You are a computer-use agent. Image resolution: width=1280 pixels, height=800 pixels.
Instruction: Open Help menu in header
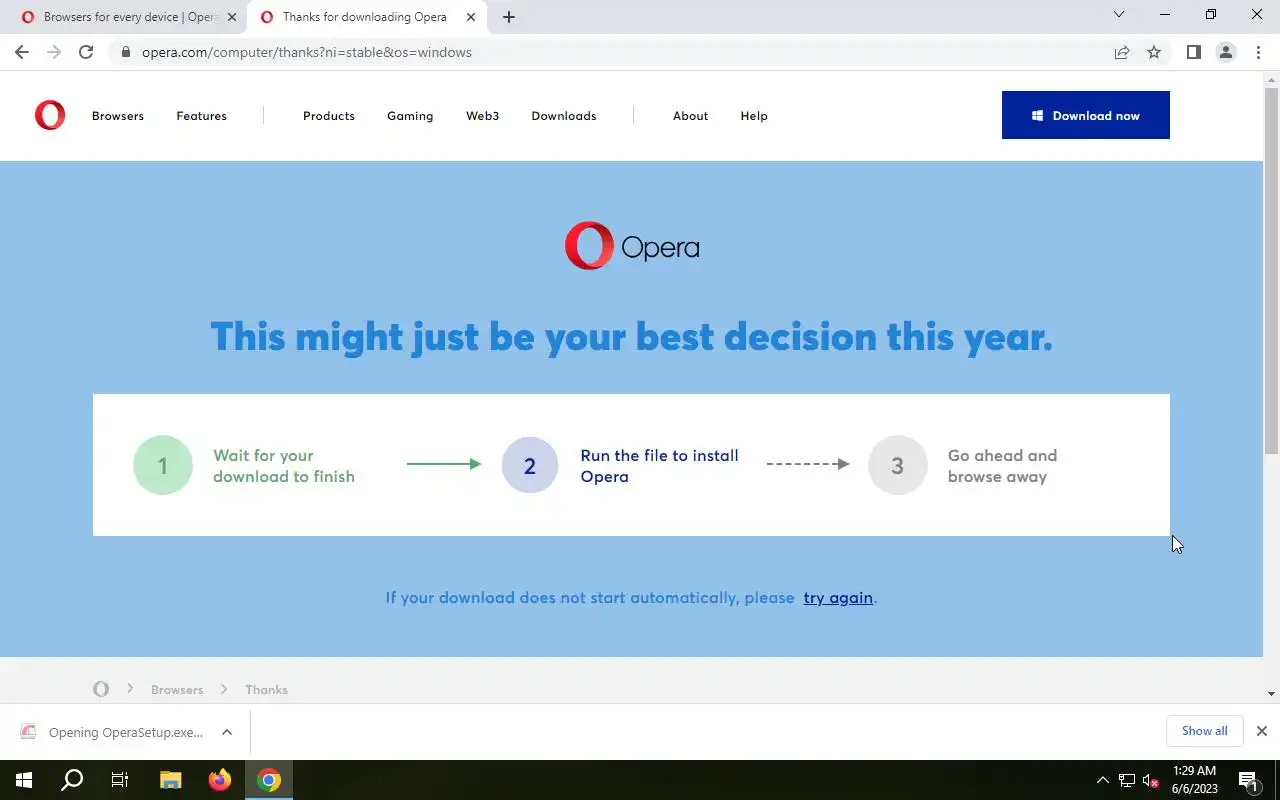754,116
